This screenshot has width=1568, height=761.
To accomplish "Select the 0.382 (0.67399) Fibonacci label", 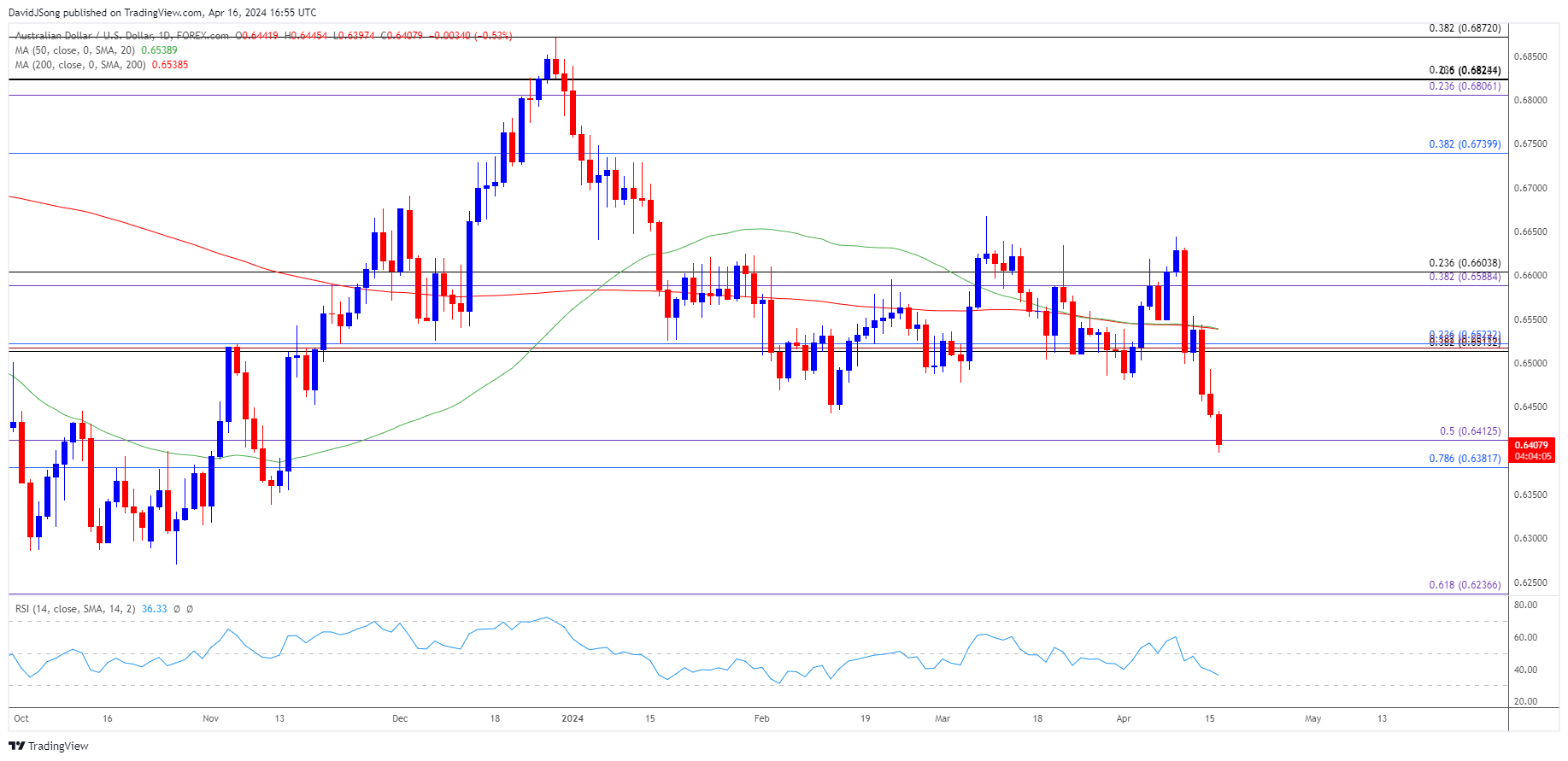I will [1465, 144].
